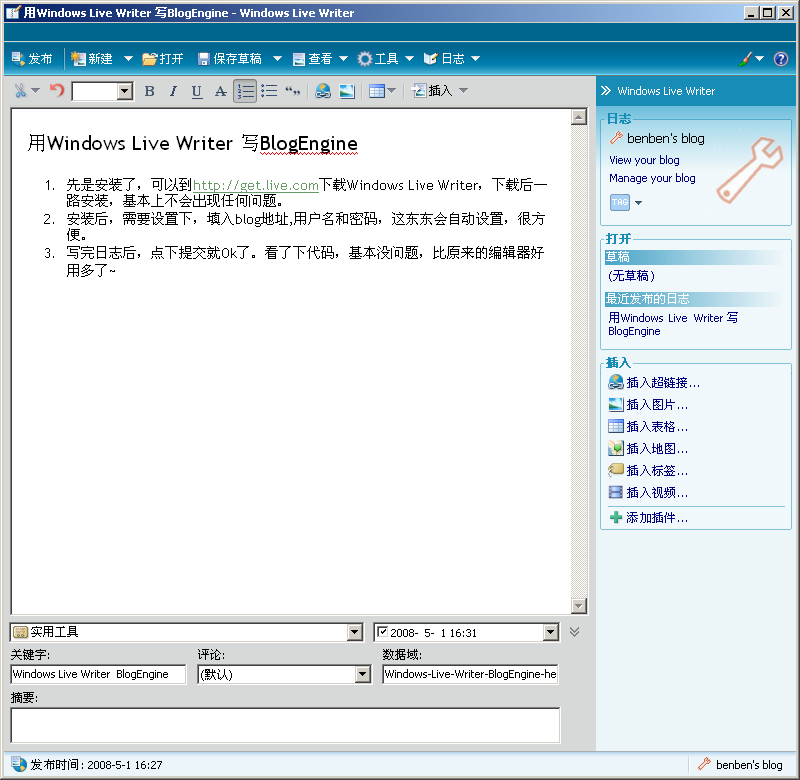Open help with the question mark icon
This screenshot has height=780, width=800.
781,59
